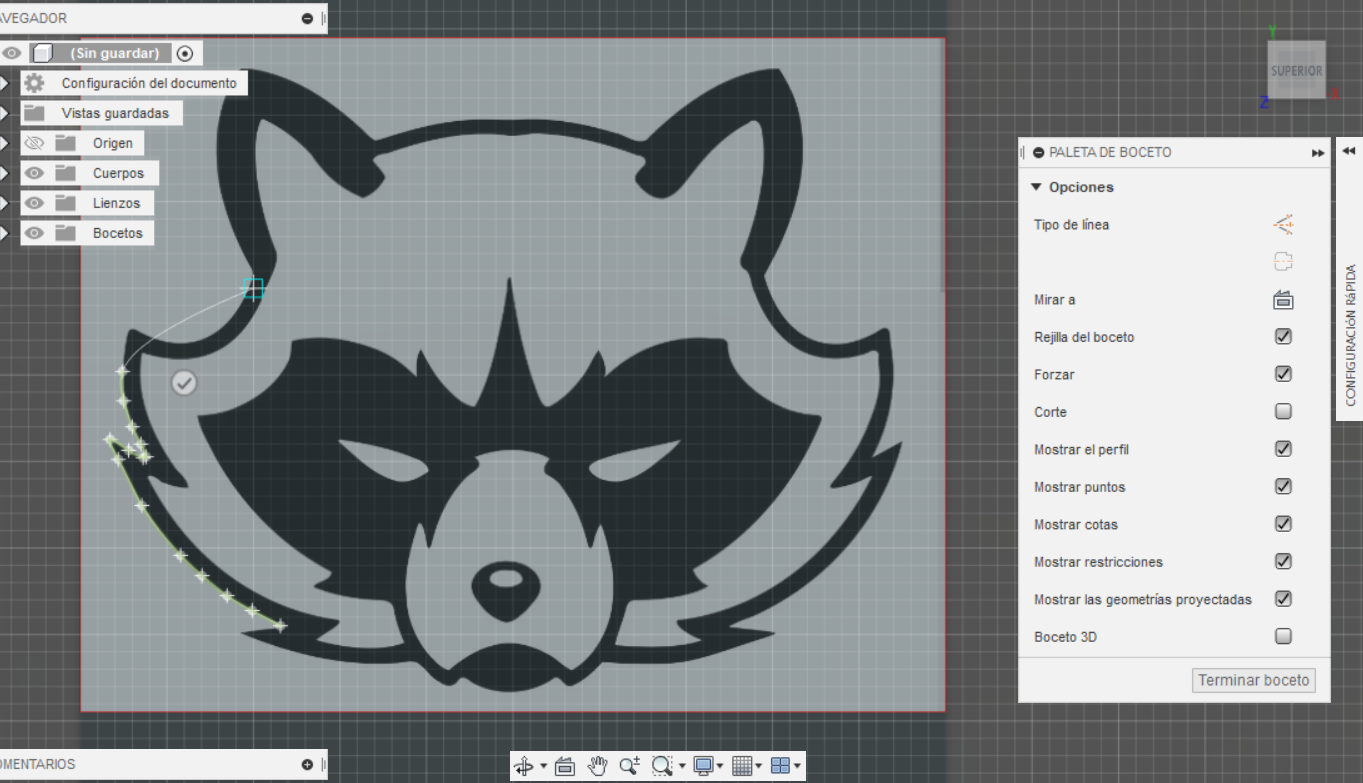Open the Grid and Snaps dropdown arrow

(759, 767)
